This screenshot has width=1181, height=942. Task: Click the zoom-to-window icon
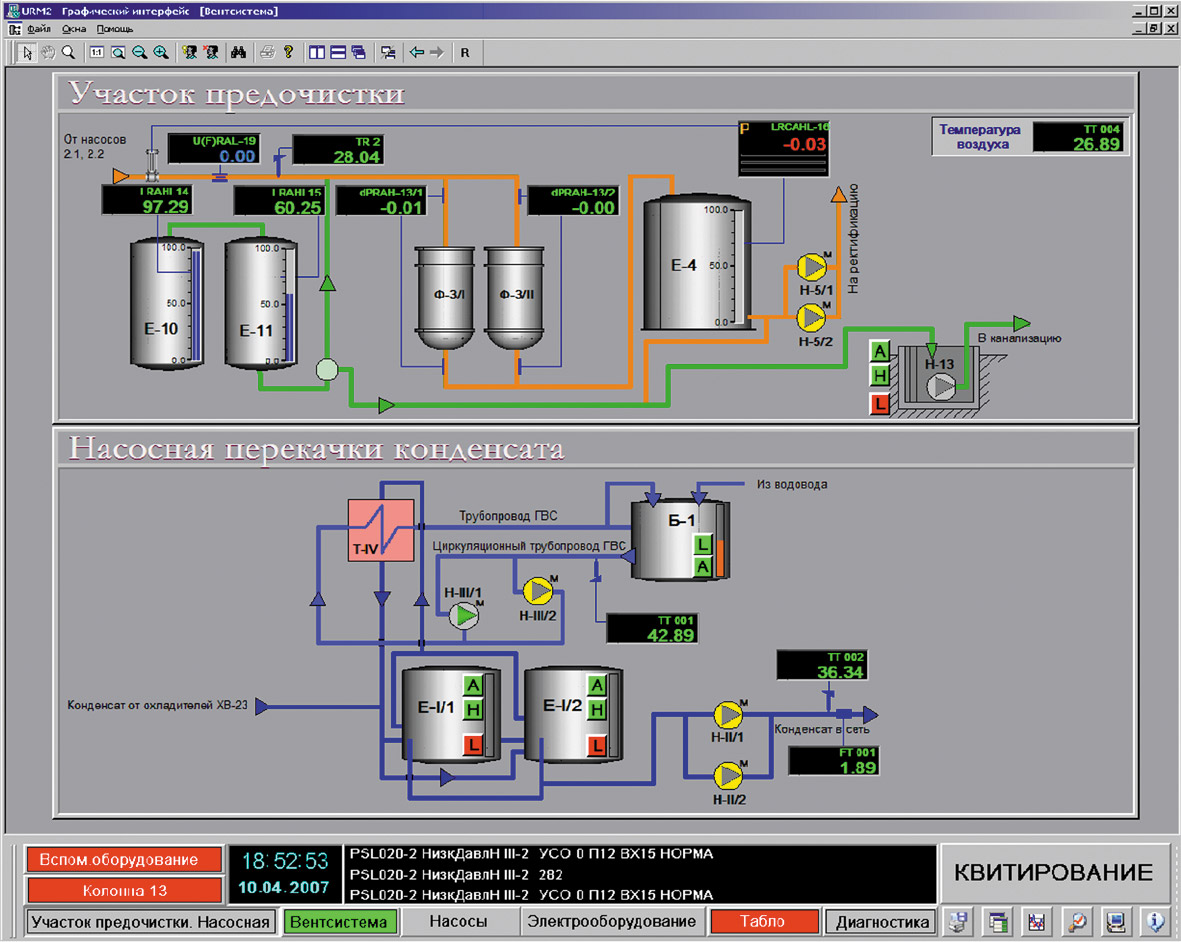tap(118, 53)
